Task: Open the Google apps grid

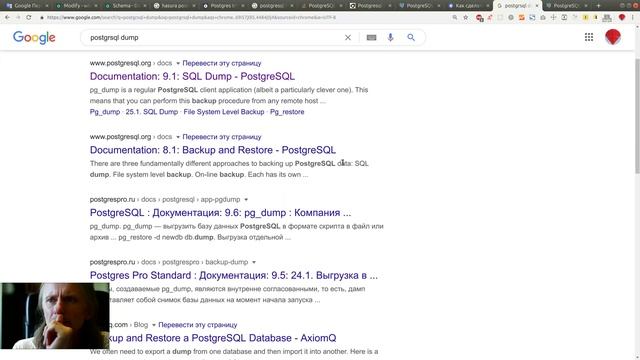Action: 589,37
